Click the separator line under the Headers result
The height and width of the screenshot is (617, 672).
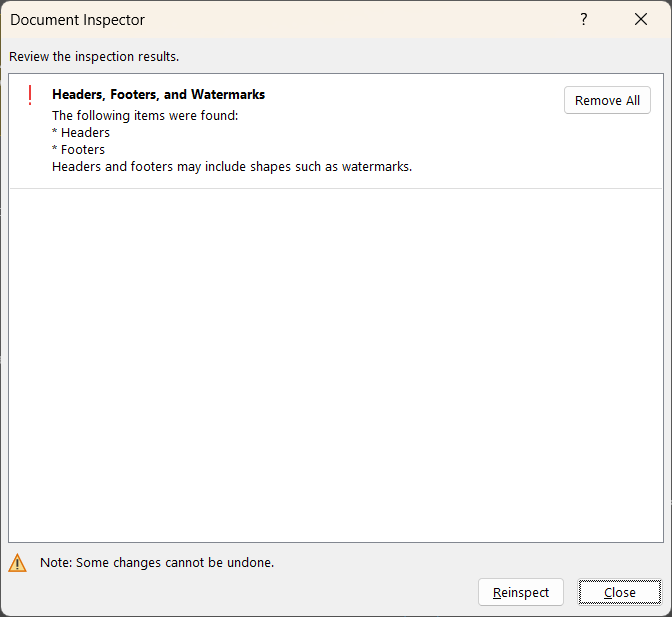pyautogui.click(x=335, y=188)
